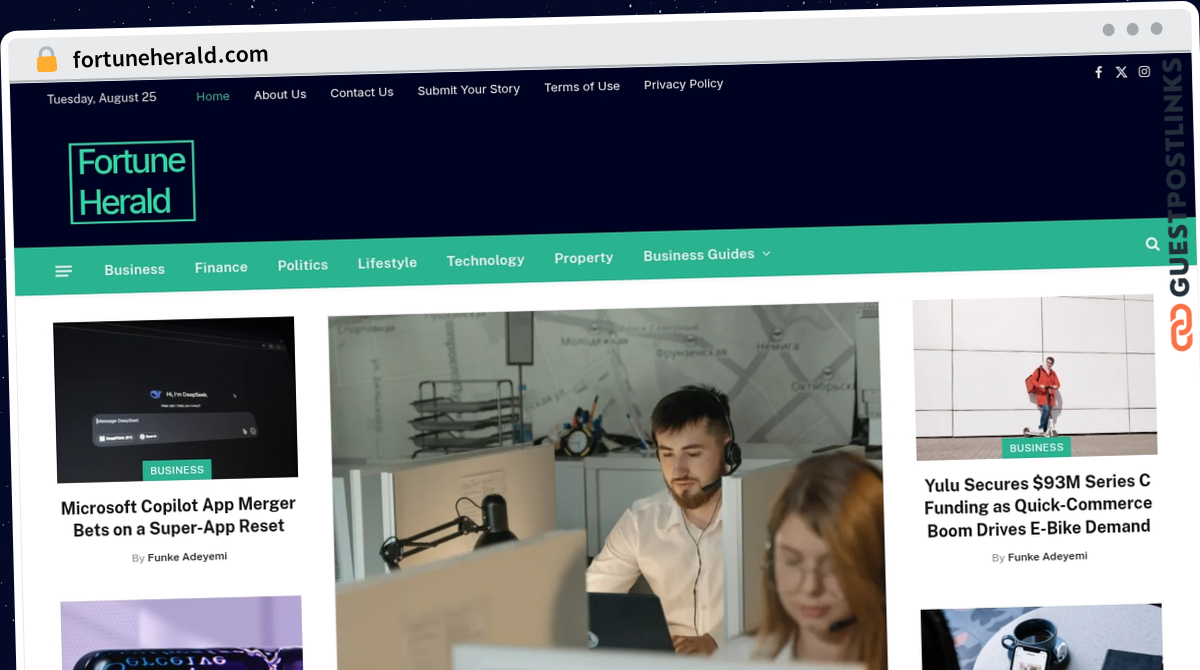Open the Submit Your Story page
The width and height of the screenshot is (1200, 670).
pyautogui.click(x=468, y=89)
